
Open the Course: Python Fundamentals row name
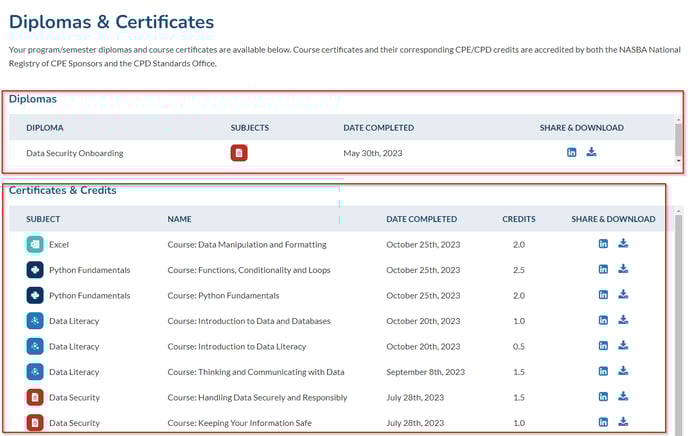[x=223, y=296]
